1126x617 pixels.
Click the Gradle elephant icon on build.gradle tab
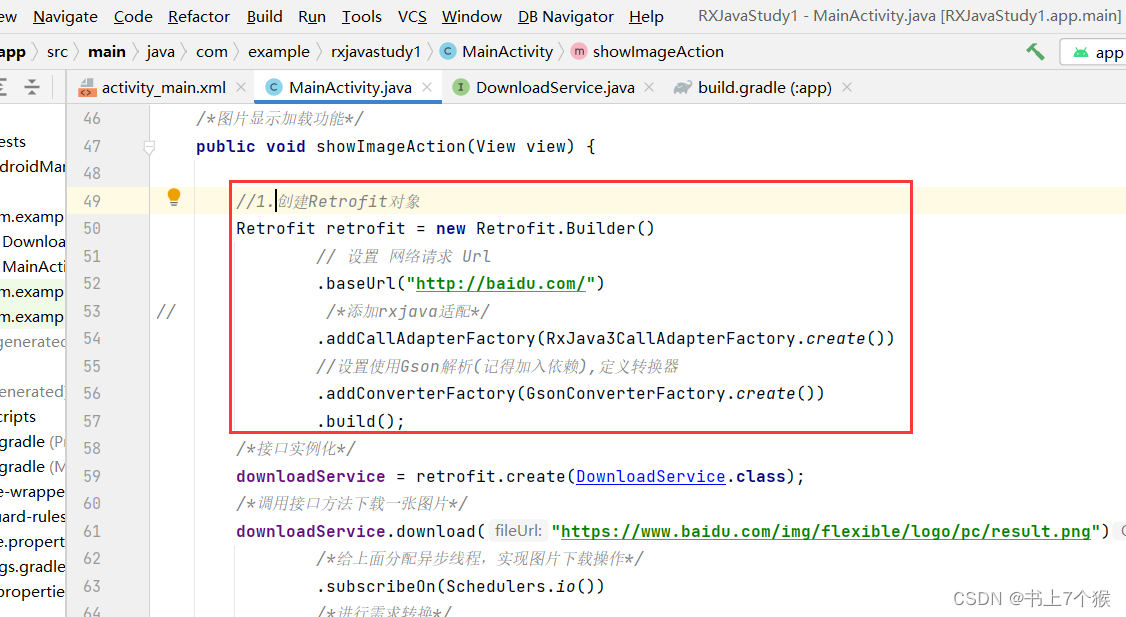[x=682, y=87]
